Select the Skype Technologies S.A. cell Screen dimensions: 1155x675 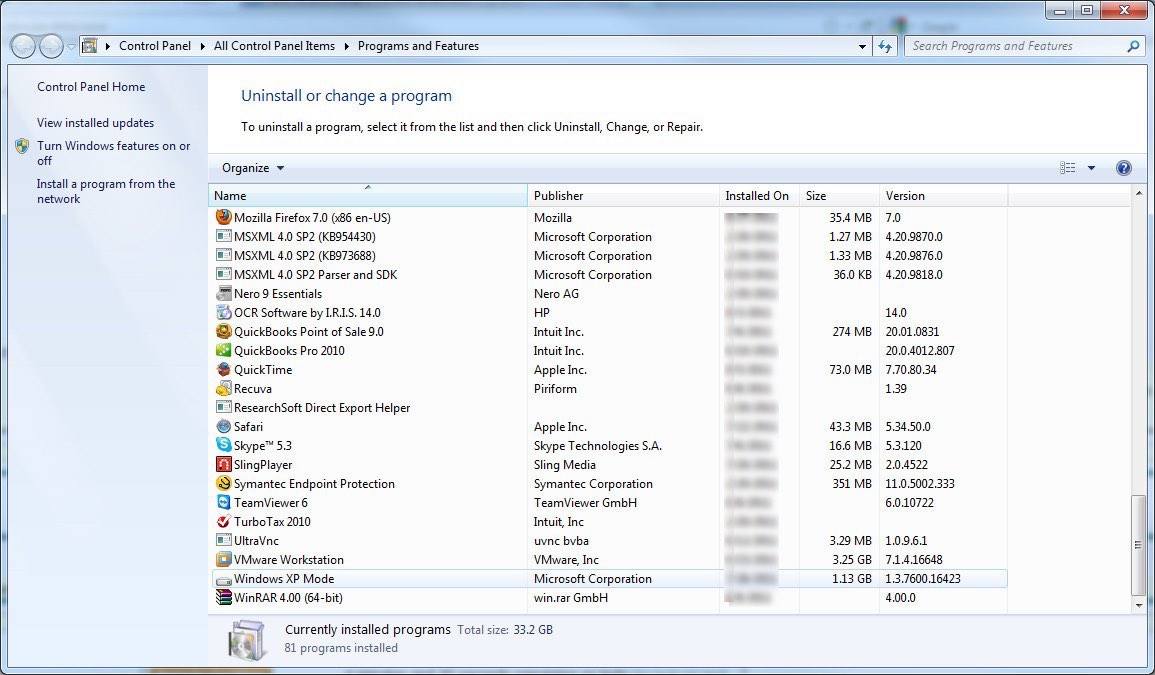(x=597, y=445)
